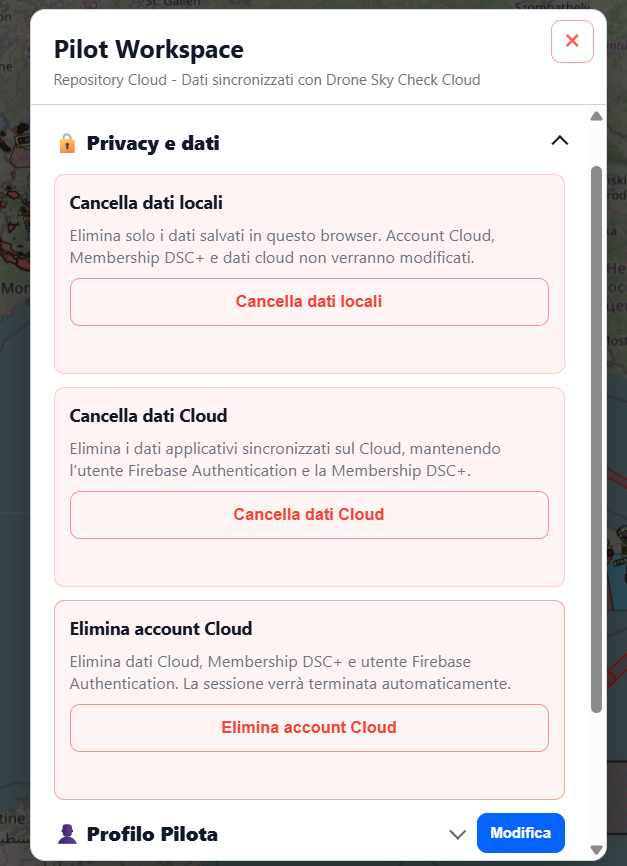The image size is (627, 866).
Task: Click the Elimina account Cloud card heading
Action: point(161,629)
